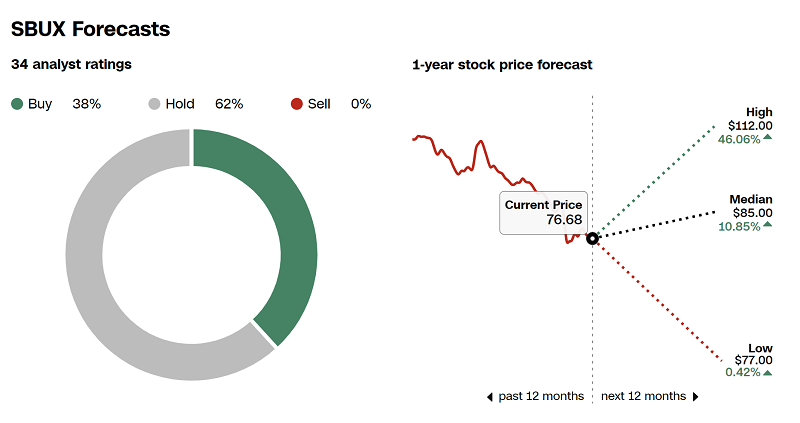Click the right arrow beside next 12 months

[x=696, y=397]
